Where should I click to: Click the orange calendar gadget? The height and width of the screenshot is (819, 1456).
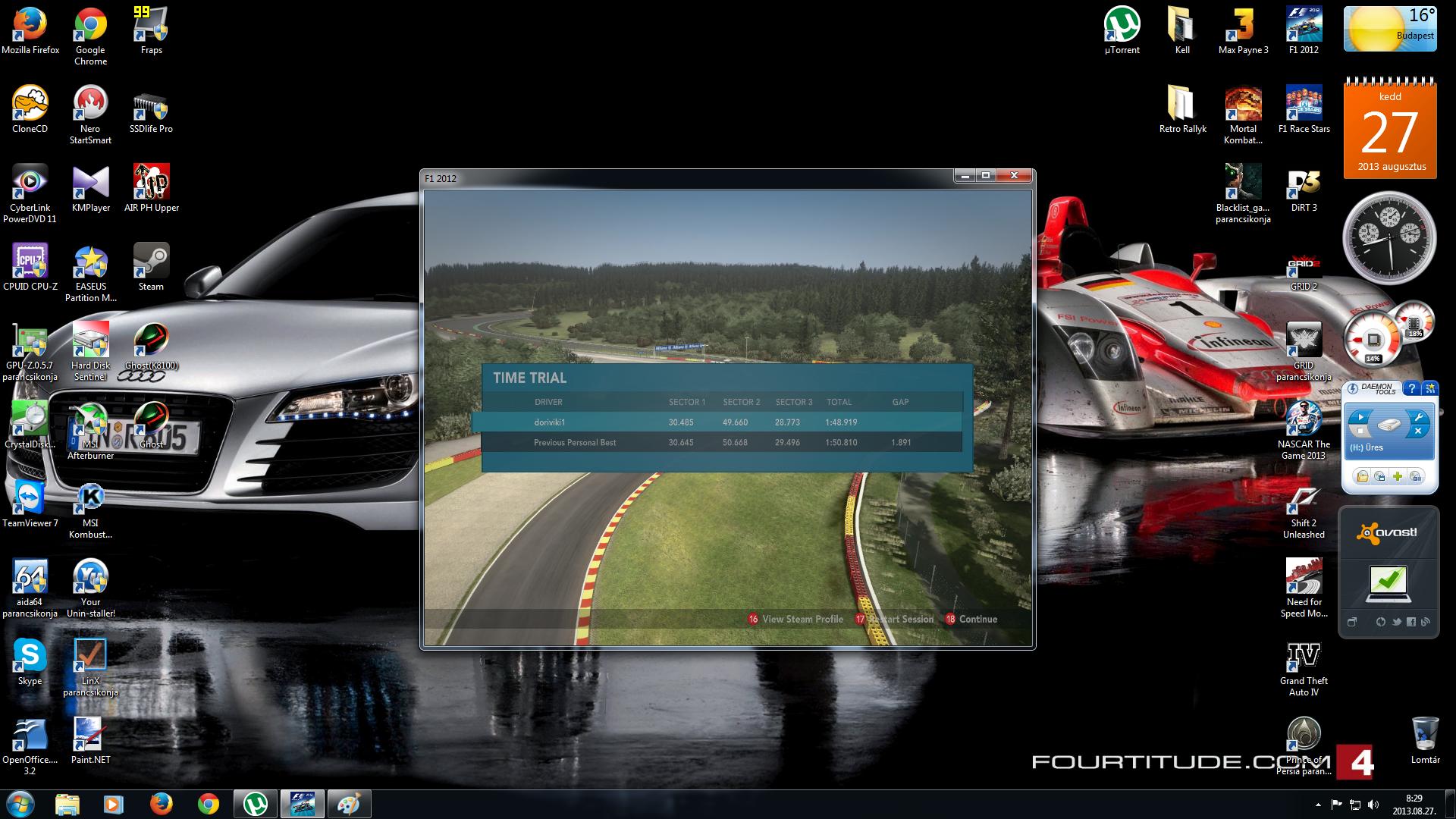1390,129
